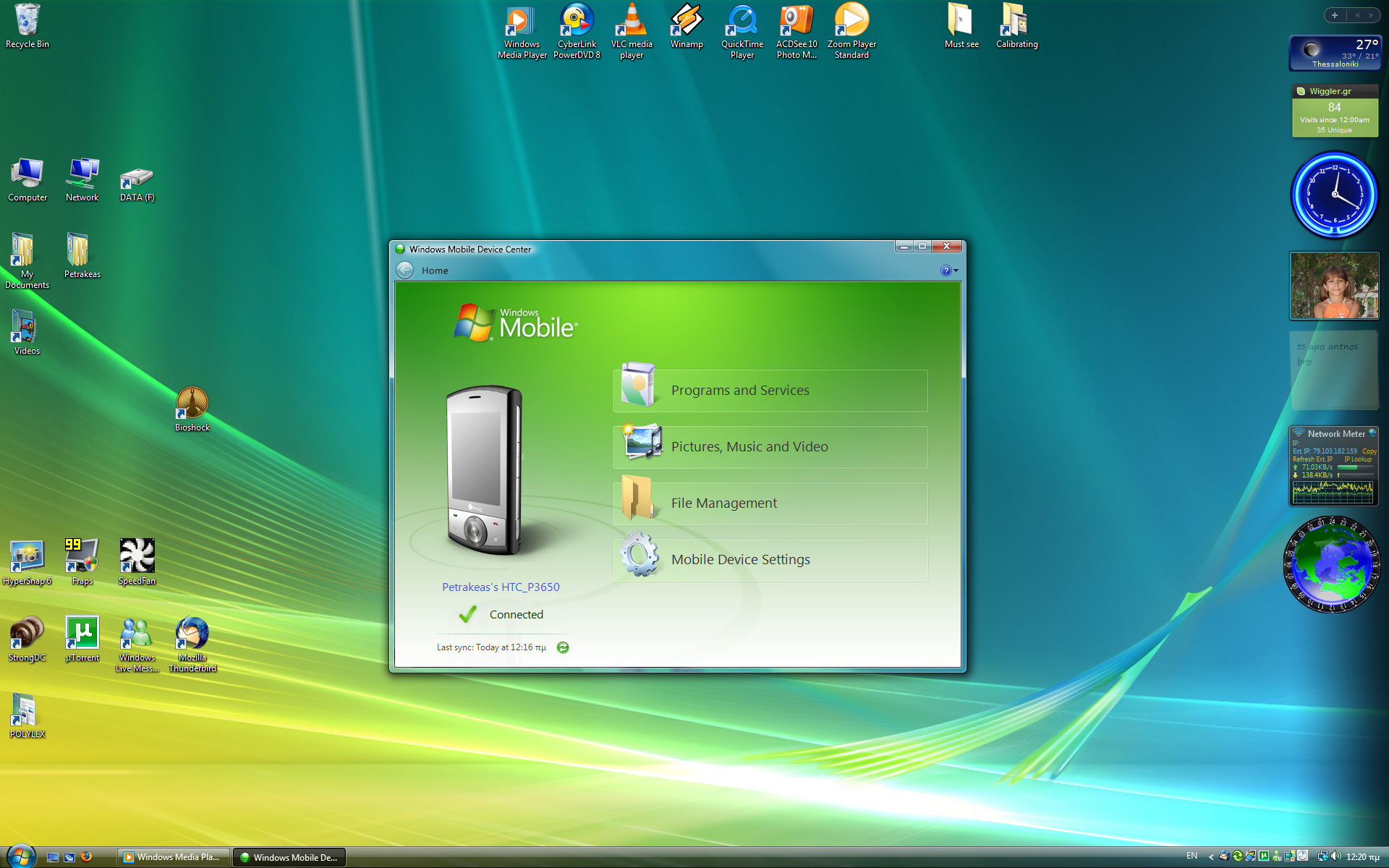Open Pictures, Music and Video
Viewport: 1389px width, 868px height.
(x=770, y=447)
